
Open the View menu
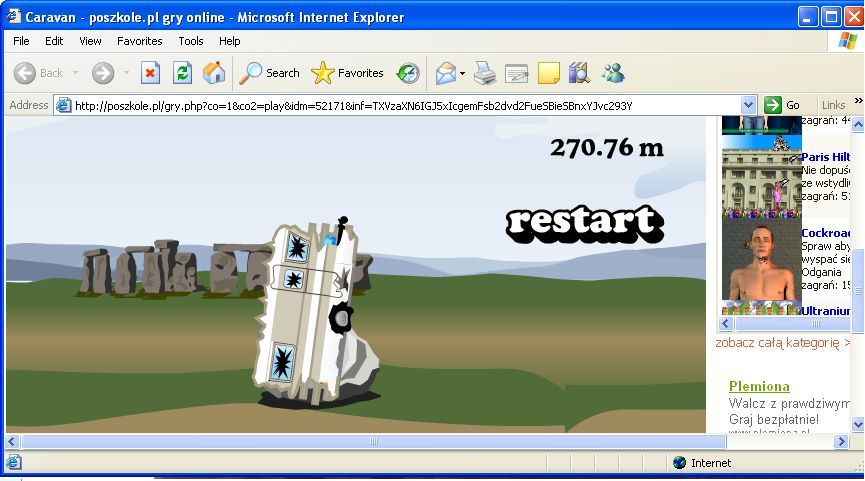pyautogui.click(x=90, y=41)
